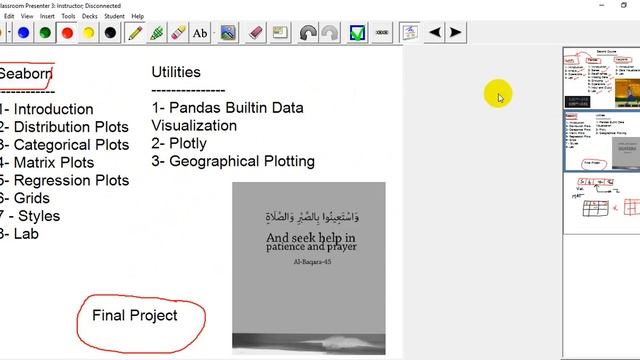The height and width of the screenshot is (360, 640).
Task: Open the View menu
Action: (27, 16)
